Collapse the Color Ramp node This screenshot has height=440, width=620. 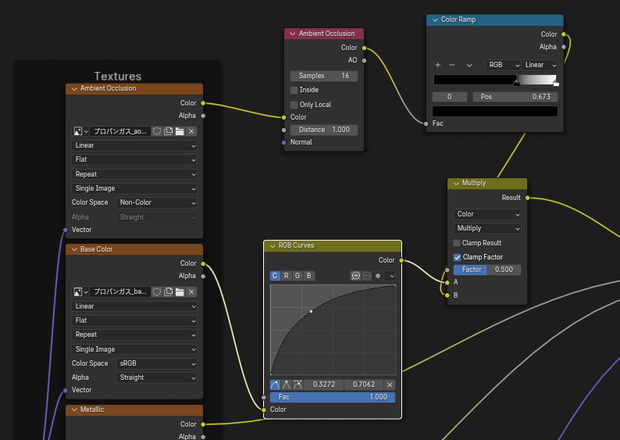click(x=435, y=20)
